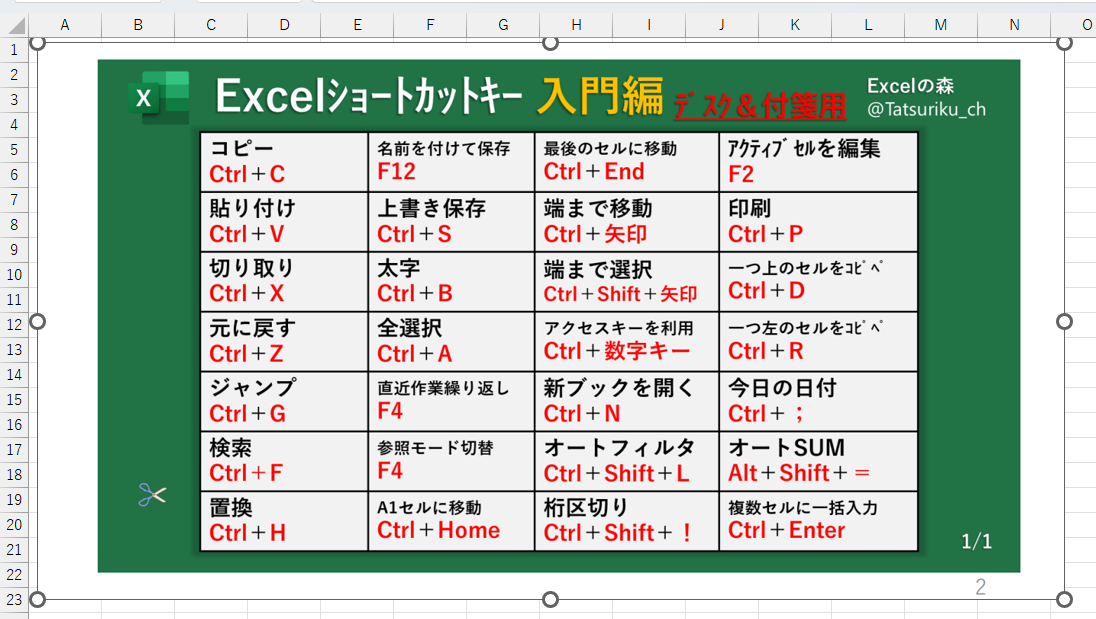Click the picture's top-center sizing handle

pos(551,43)
